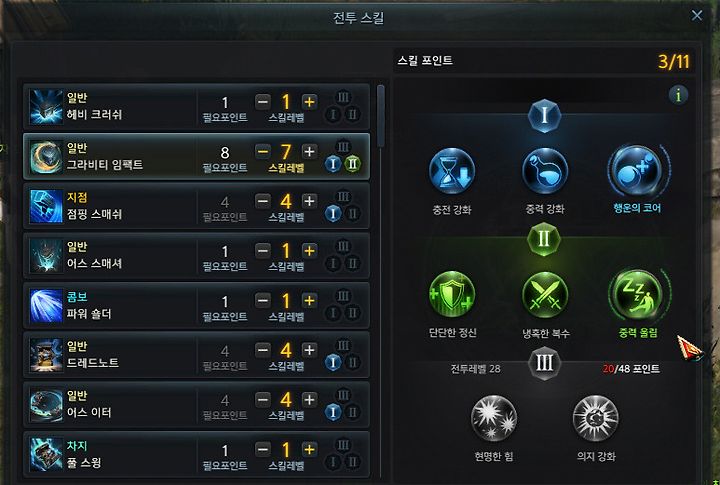Increase 풀 스윙 skill level with plus

coord(309,449)
